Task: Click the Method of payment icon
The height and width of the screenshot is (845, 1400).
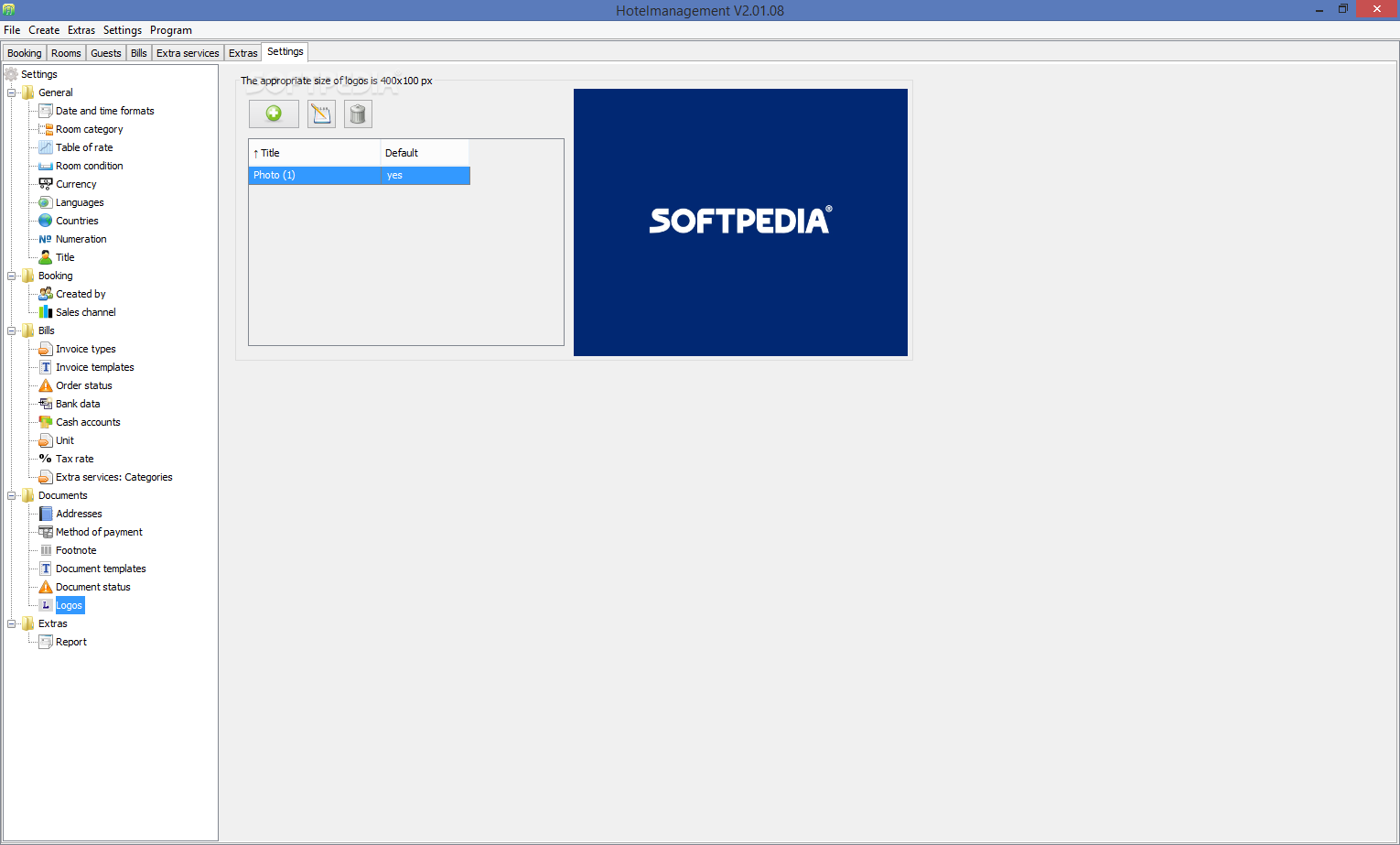Action: point(46,532)
